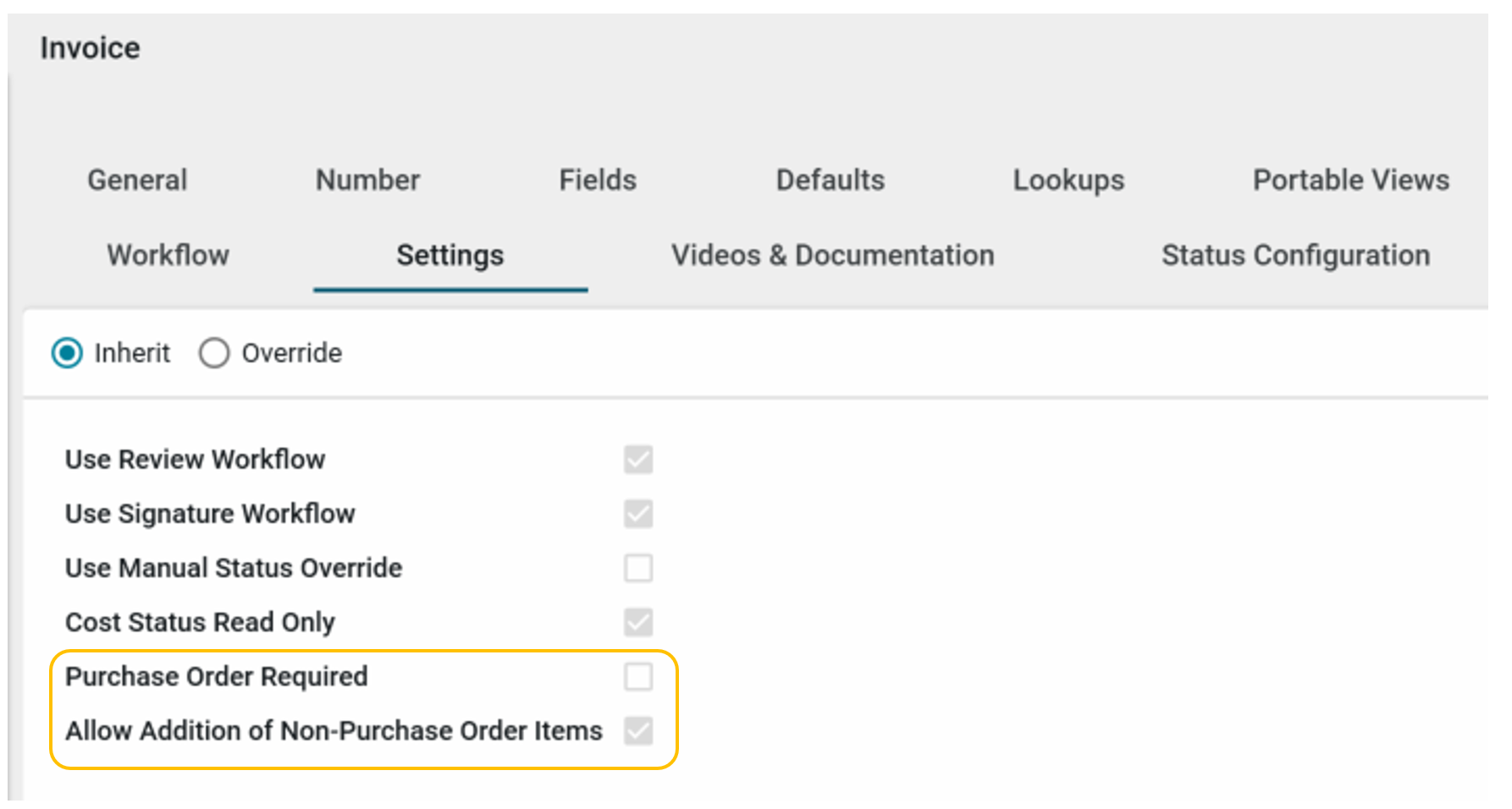The width and height of the screenshot is (1512, 809).
Task: Uncheck the Use Review Workflow checkbox
Action: (638, 460)
